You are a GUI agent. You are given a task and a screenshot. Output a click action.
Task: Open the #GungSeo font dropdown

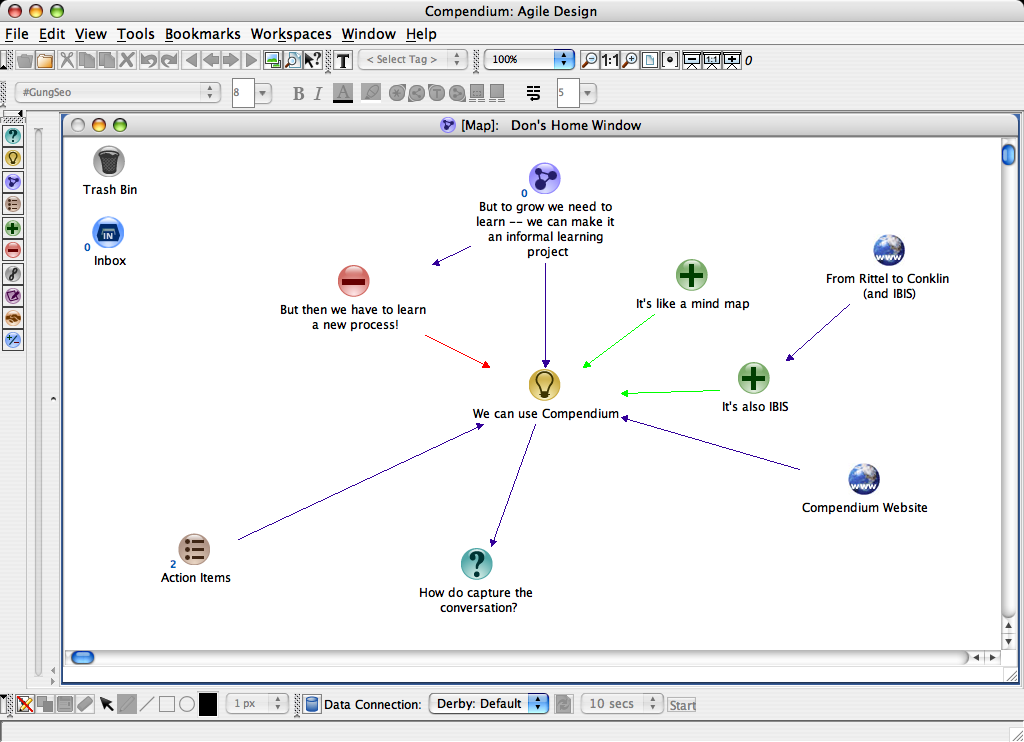[x=117, y=92]
